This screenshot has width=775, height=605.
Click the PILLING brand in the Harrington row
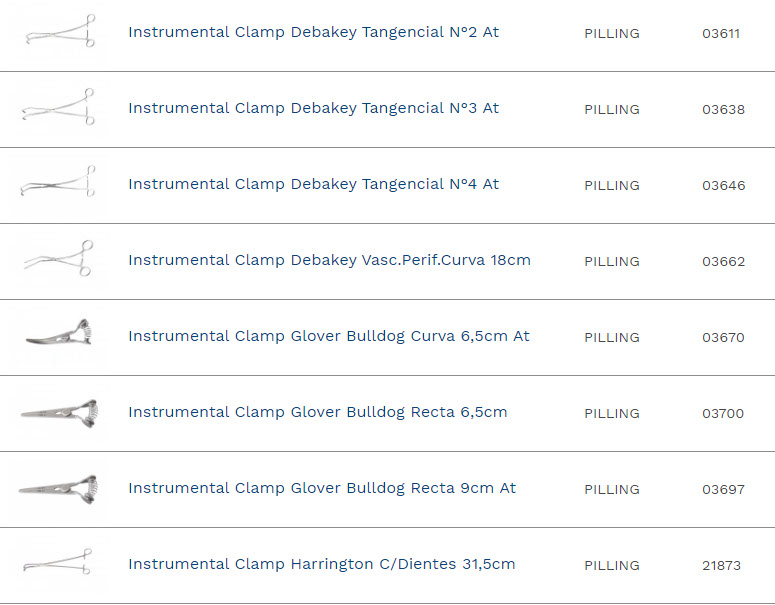pos(612,565)
